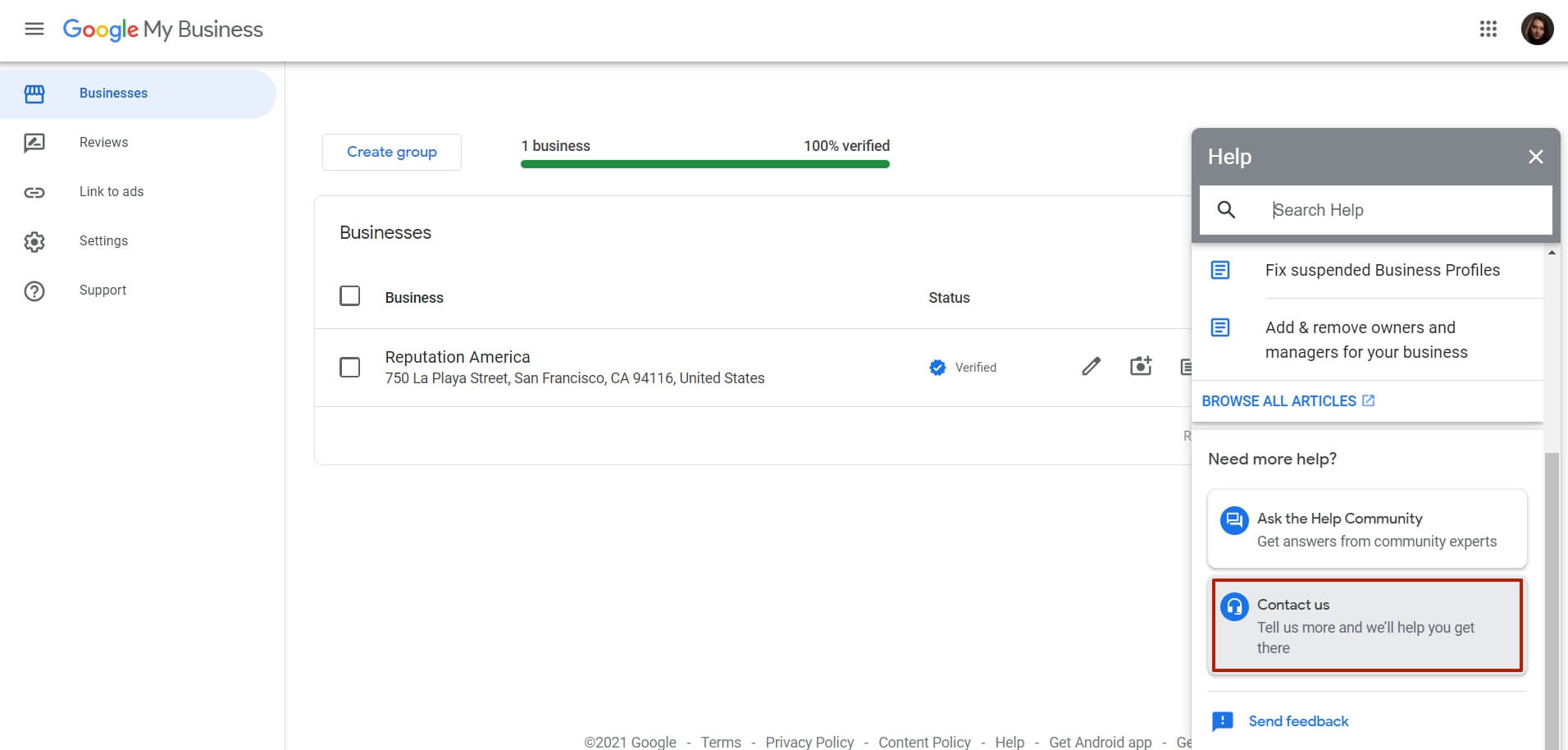Open the Businesses menu item
This screenshot has width=1568, height=750.
138,94
